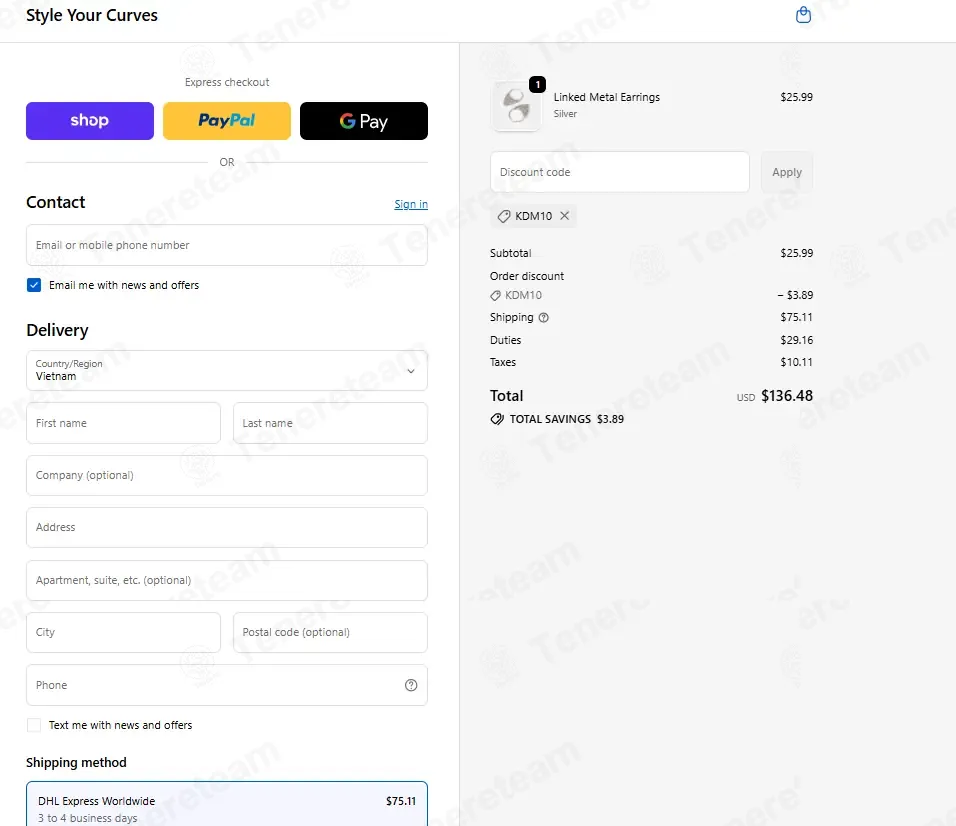Click the Total label
This screenshot has height=826, width=956.
pyautogui.click(x=506, y=396)
